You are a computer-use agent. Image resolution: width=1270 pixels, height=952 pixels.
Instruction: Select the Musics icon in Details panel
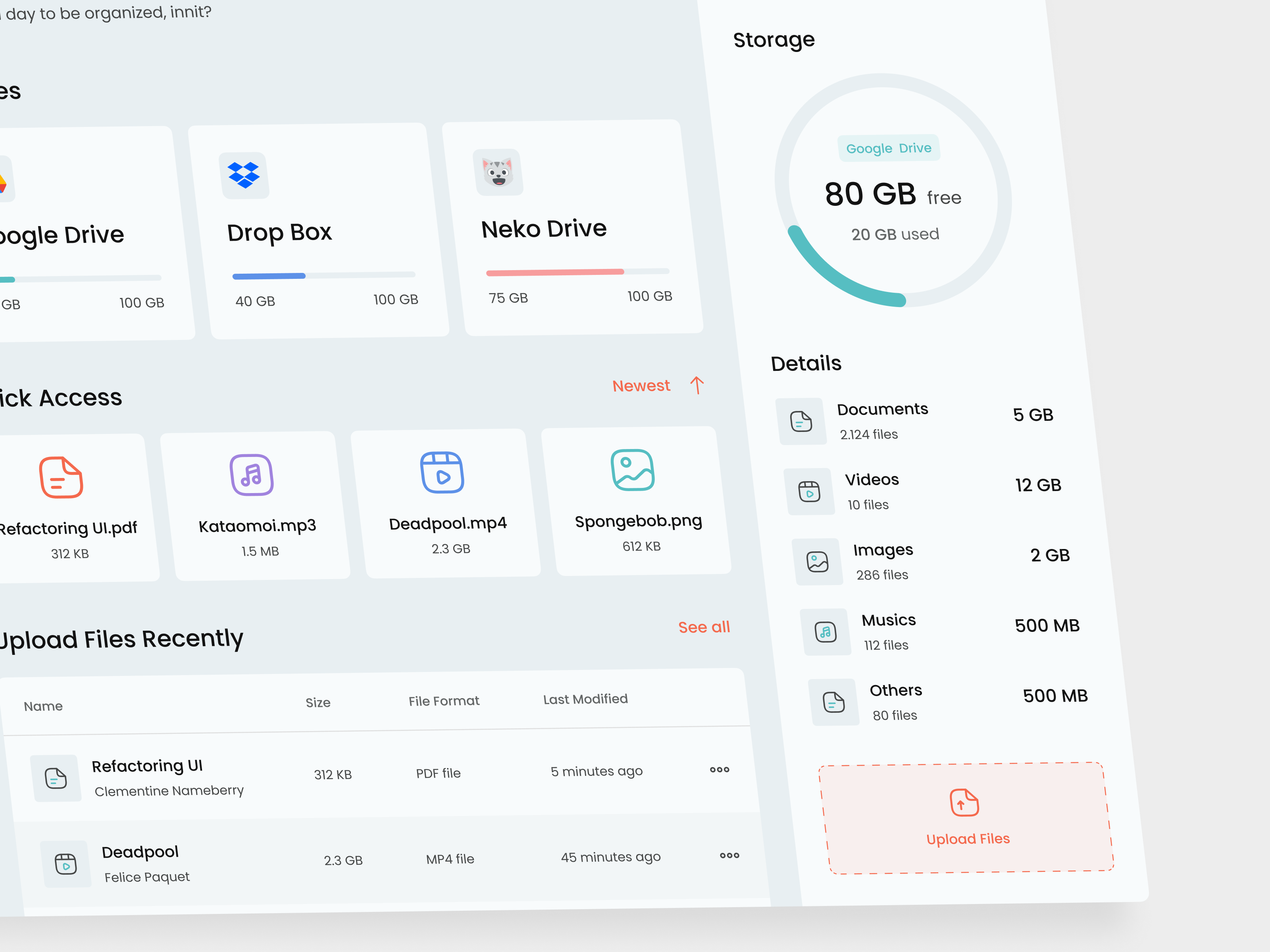pos(826,632)
